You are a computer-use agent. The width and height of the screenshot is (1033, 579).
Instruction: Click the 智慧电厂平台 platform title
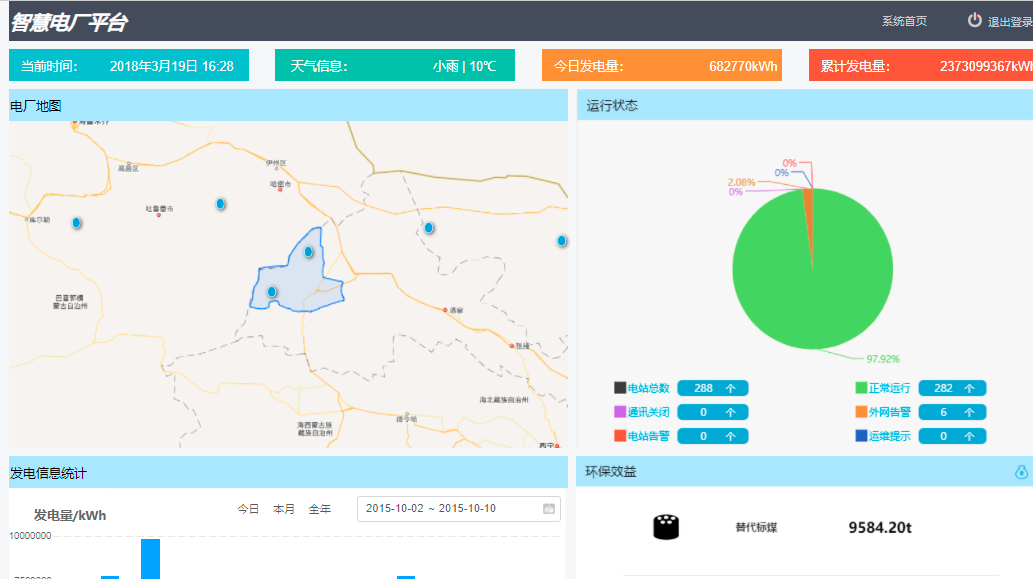click(69, 22)
